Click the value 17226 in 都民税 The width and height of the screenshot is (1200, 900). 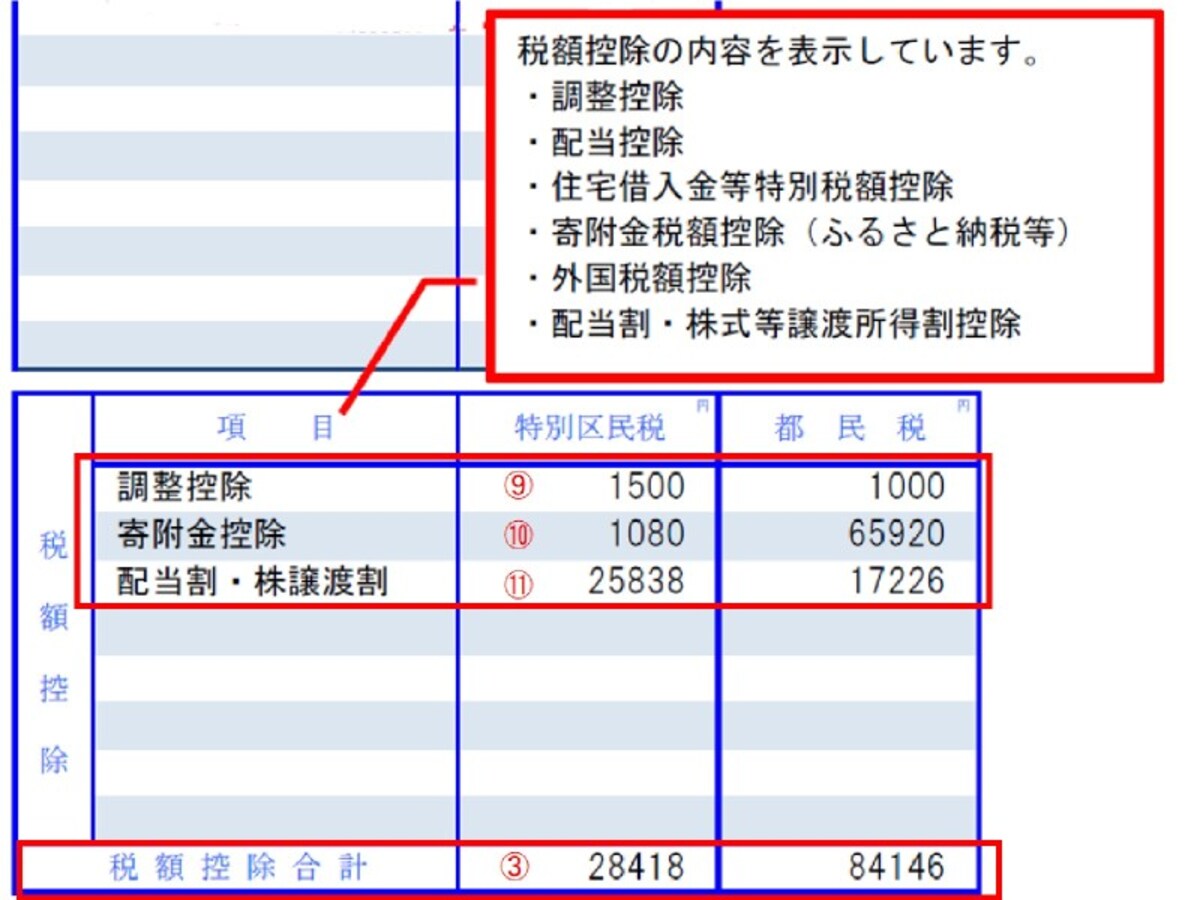click(897, 581)
